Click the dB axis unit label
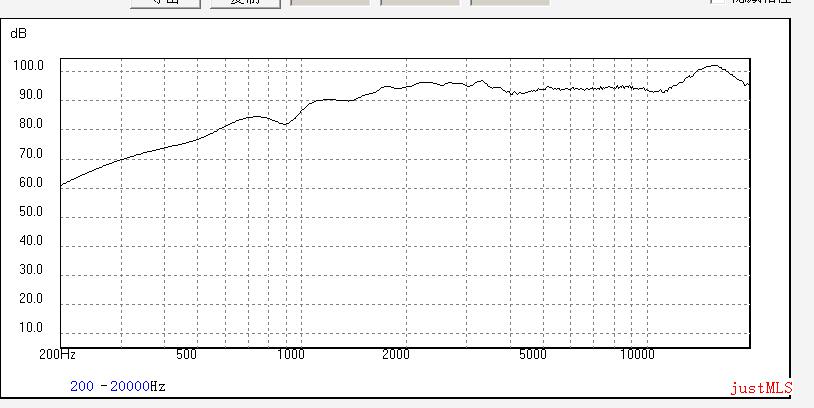Image resolution: width=814 pixels, height=408 pixels. click(18, 34)
